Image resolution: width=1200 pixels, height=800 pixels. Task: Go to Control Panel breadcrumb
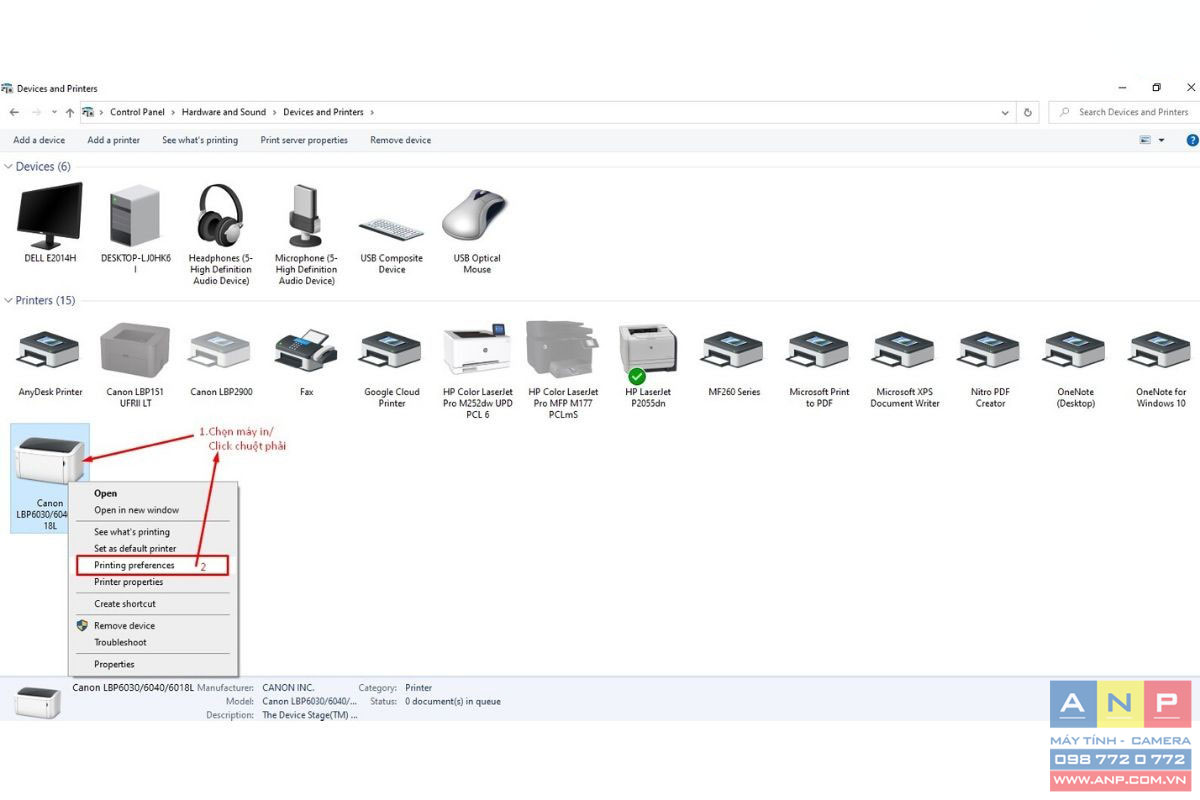tap(137, 112)
